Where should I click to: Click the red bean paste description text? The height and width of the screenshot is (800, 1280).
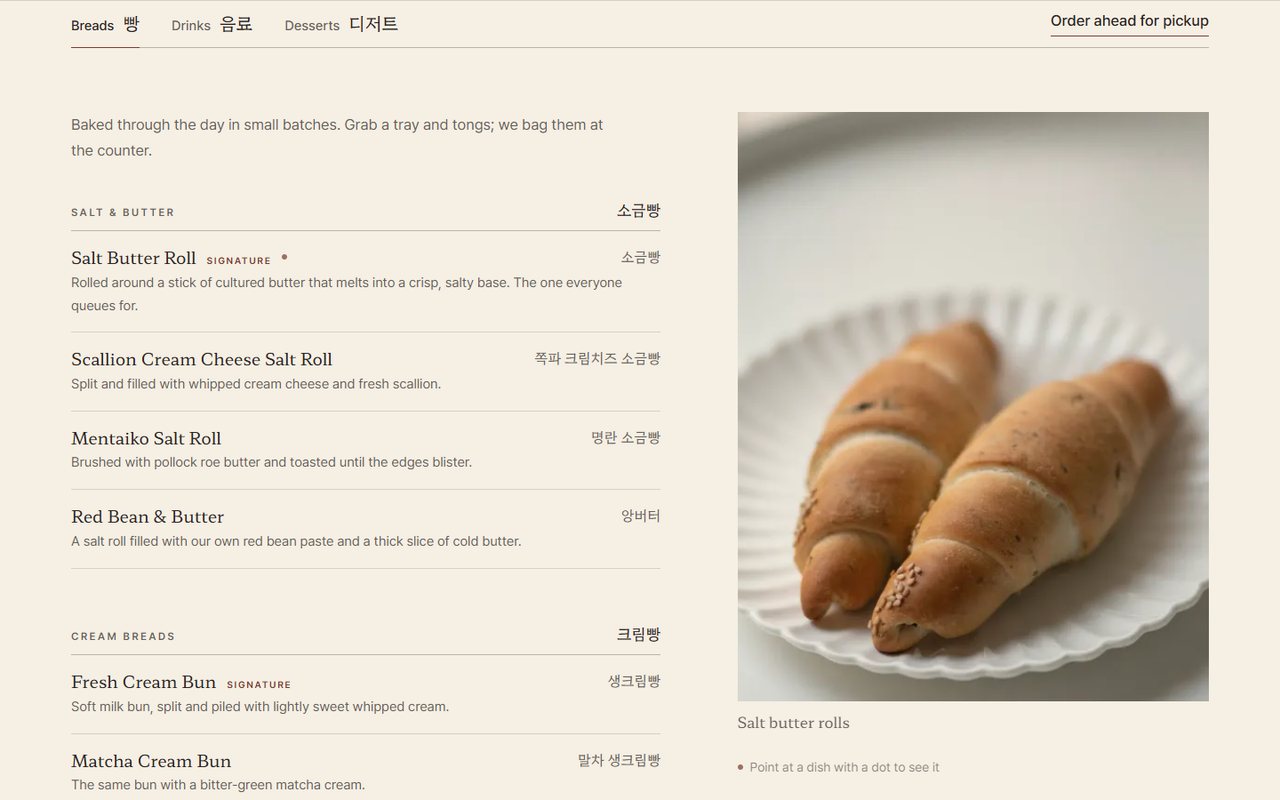tap(296, 541)
